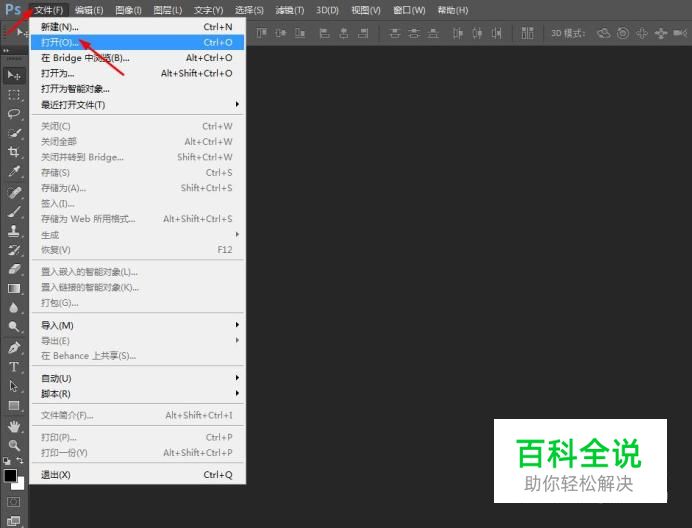Choose 打开(O)... menu entry
This screenshot has width=692, height=528.
click(x=137, y=42)
